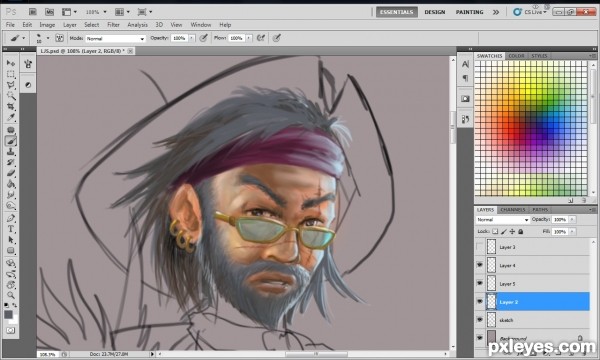
Task: Open Tool Preset picker dropdown
Action: click(24, 38)
